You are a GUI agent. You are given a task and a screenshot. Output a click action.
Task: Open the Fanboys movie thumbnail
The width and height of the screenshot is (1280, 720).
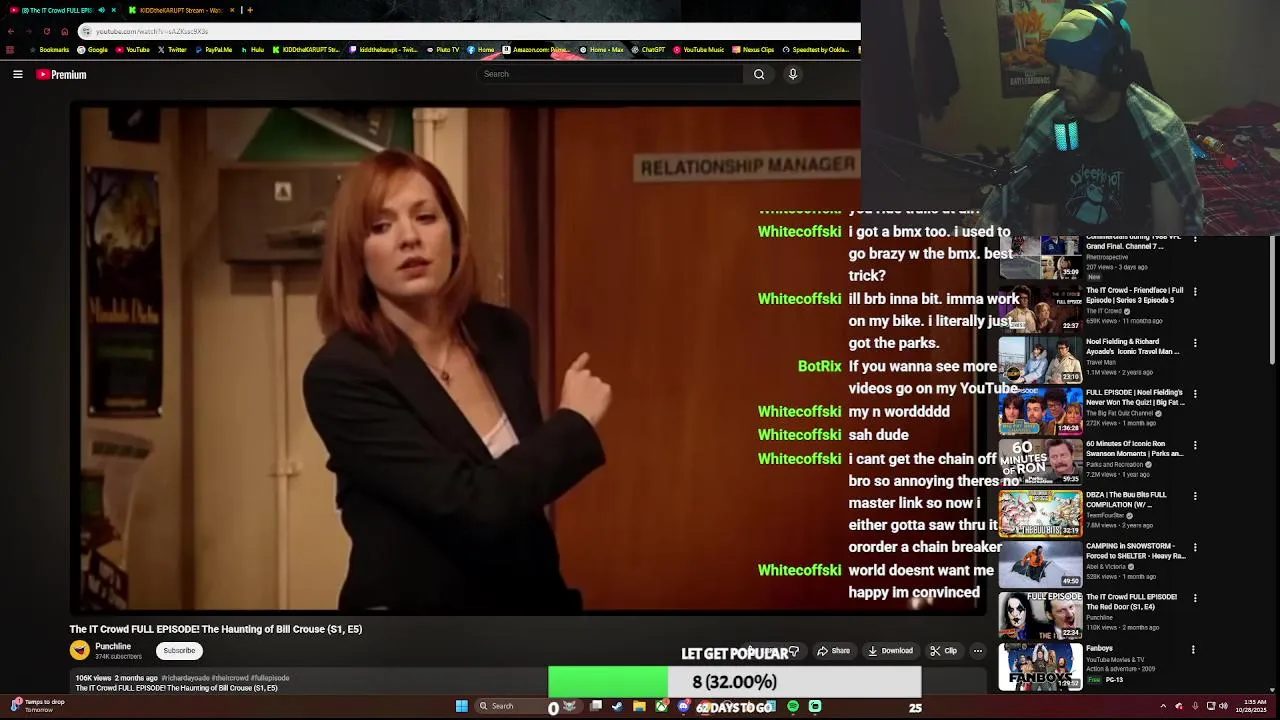[1040, 667]
